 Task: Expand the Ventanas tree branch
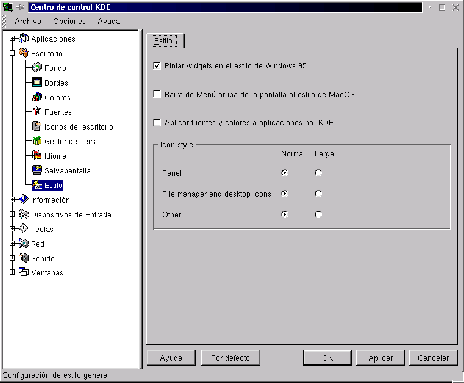[x=12, y=272]
